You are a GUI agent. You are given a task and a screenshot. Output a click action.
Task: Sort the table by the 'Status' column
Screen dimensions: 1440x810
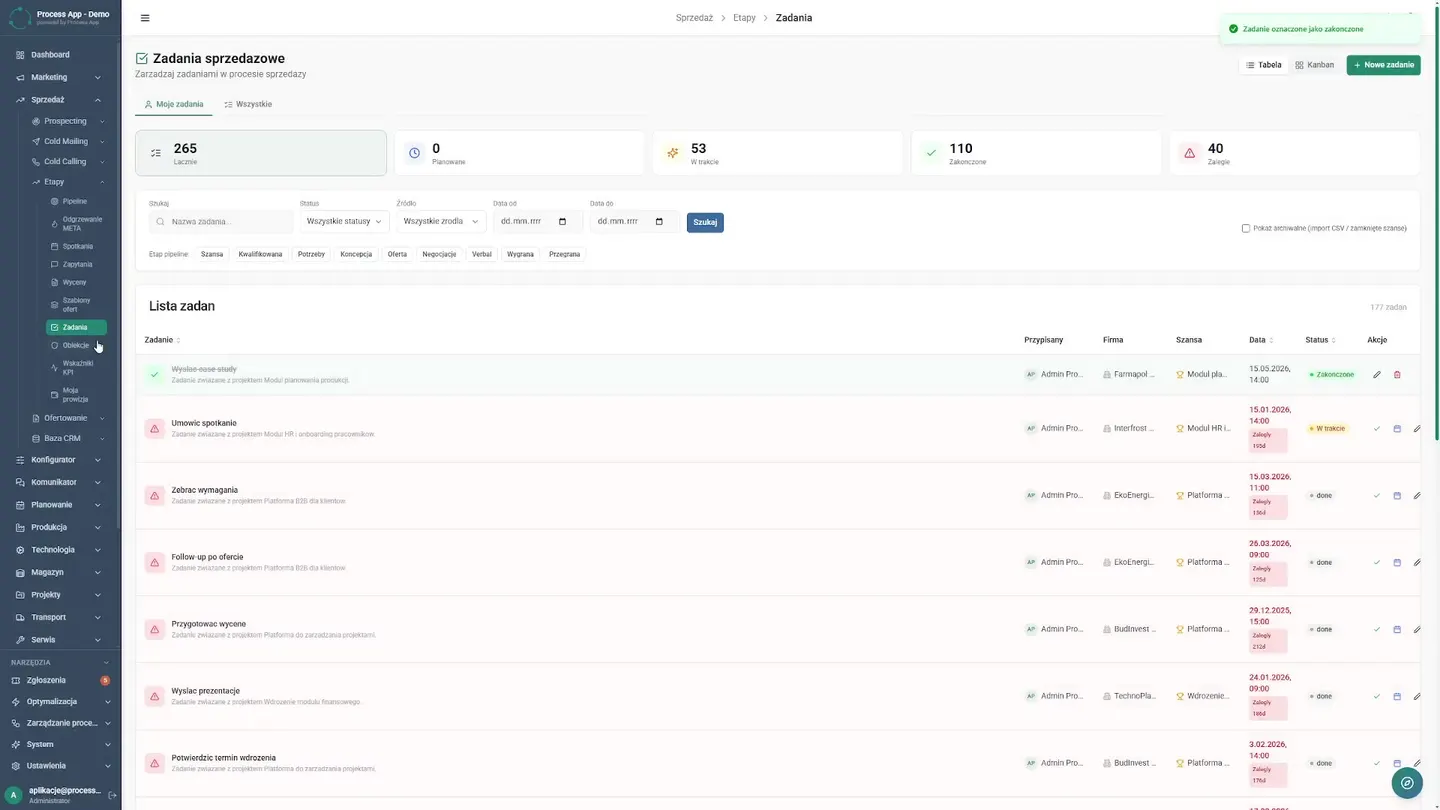(x=1320, y=340)
